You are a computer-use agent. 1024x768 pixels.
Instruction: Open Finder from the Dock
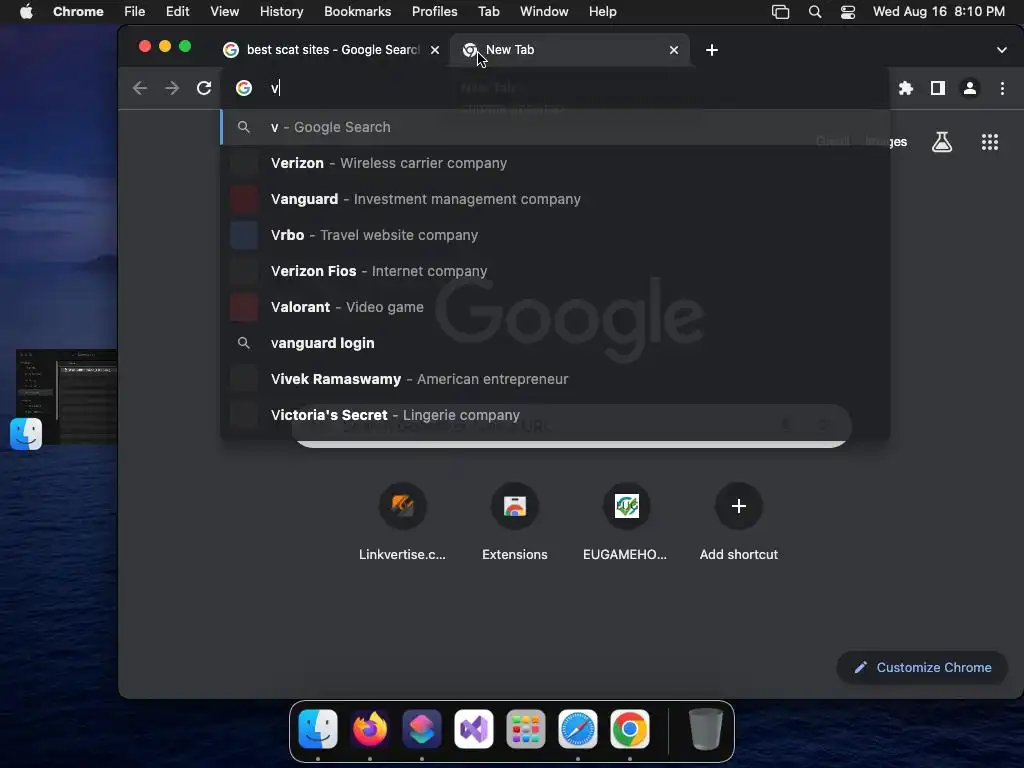coord(318,729)
